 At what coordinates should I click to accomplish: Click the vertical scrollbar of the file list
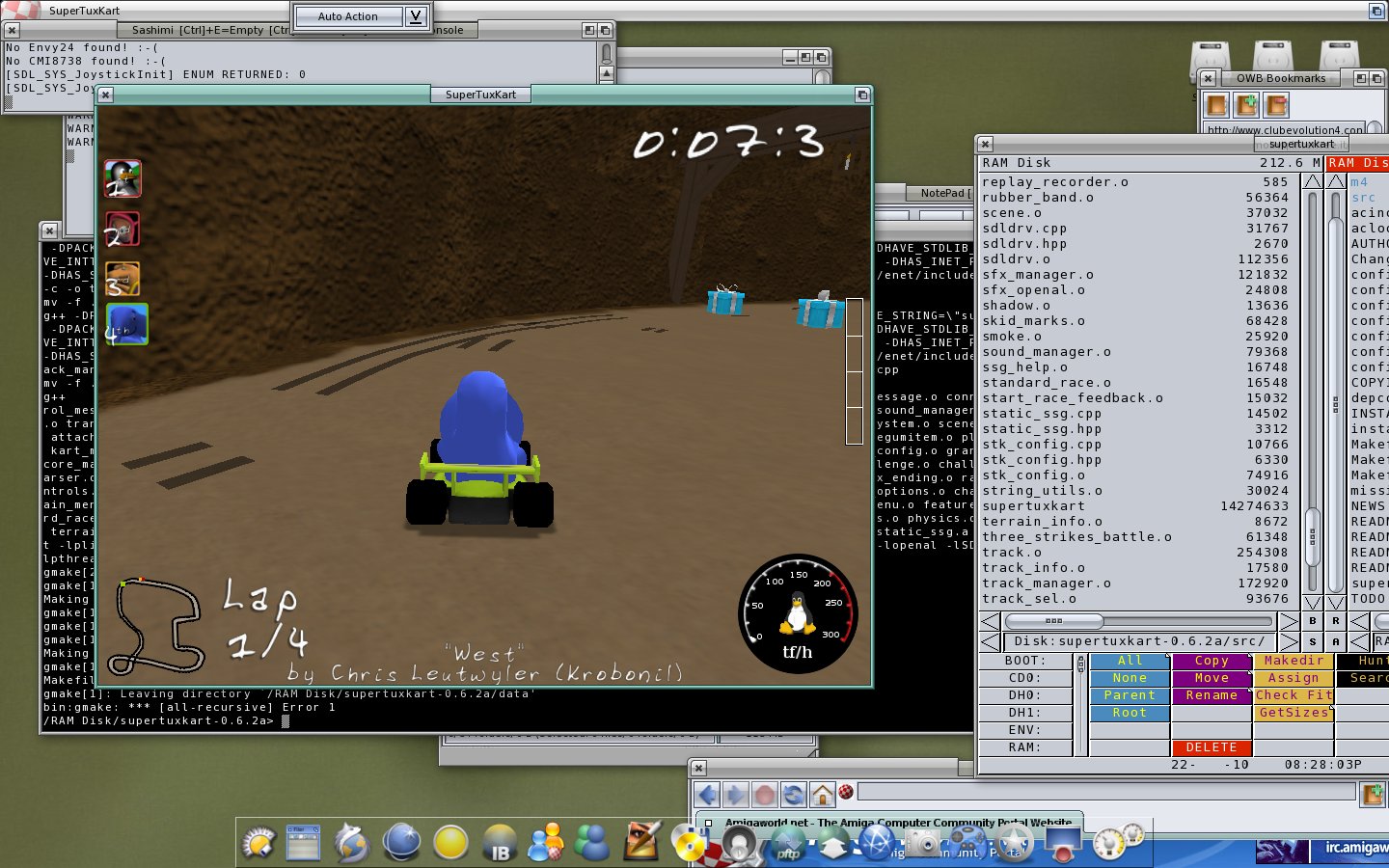pos(1312,393)
